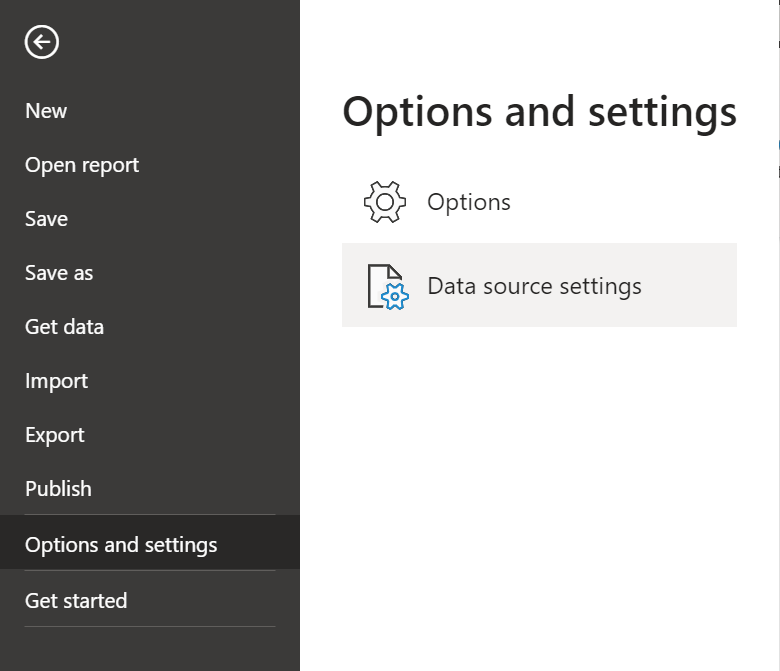This screenshot has height=671, width=780.
Task: Select Options and settings in sidebar
Action: pyautogui.click(x=121, y=545)
